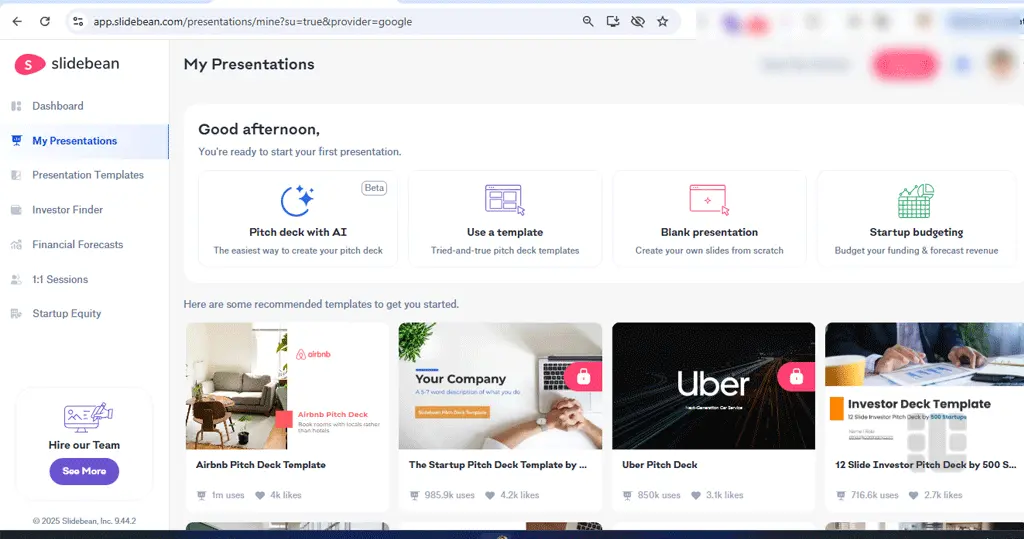Click the lock icon on Uber Pitch Deck
This screenshot has width=1024, height=539.
coord(796,377)
